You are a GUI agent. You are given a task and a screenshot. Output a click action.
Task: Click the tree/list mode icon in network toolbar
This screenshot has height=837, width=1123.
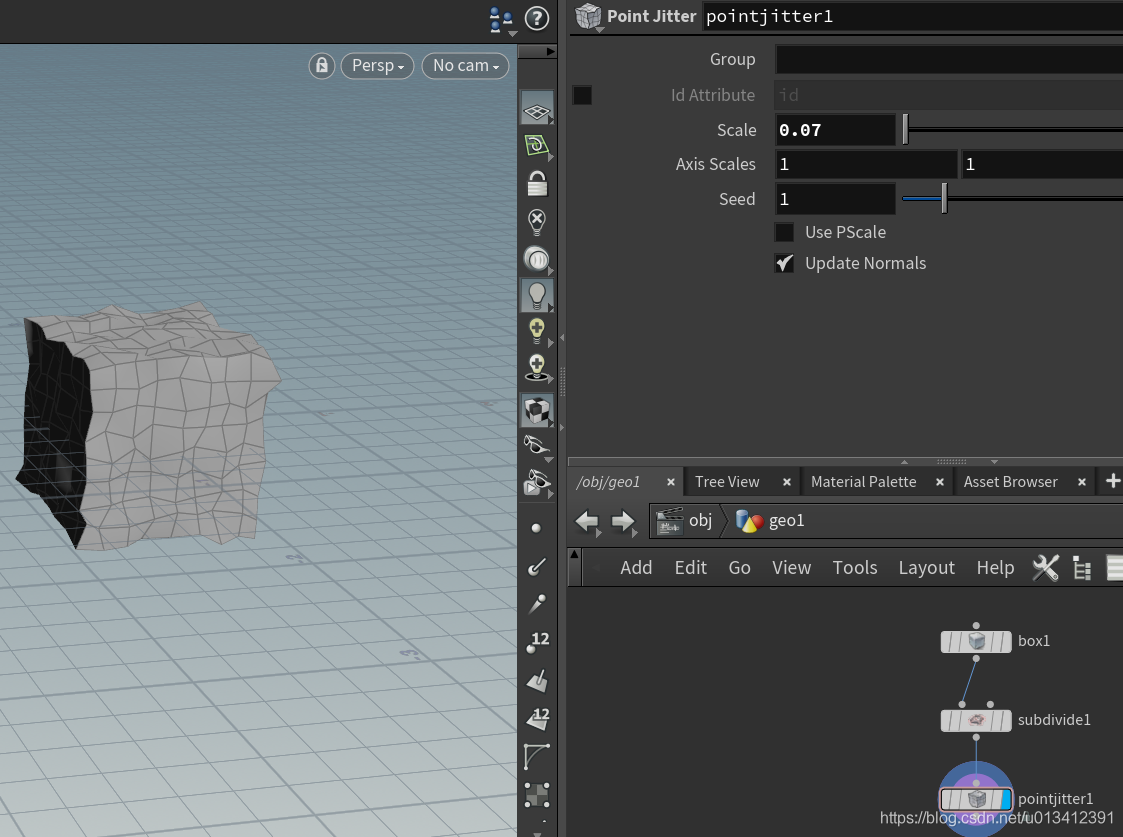pyautogui.click(x=1081, y=568)
